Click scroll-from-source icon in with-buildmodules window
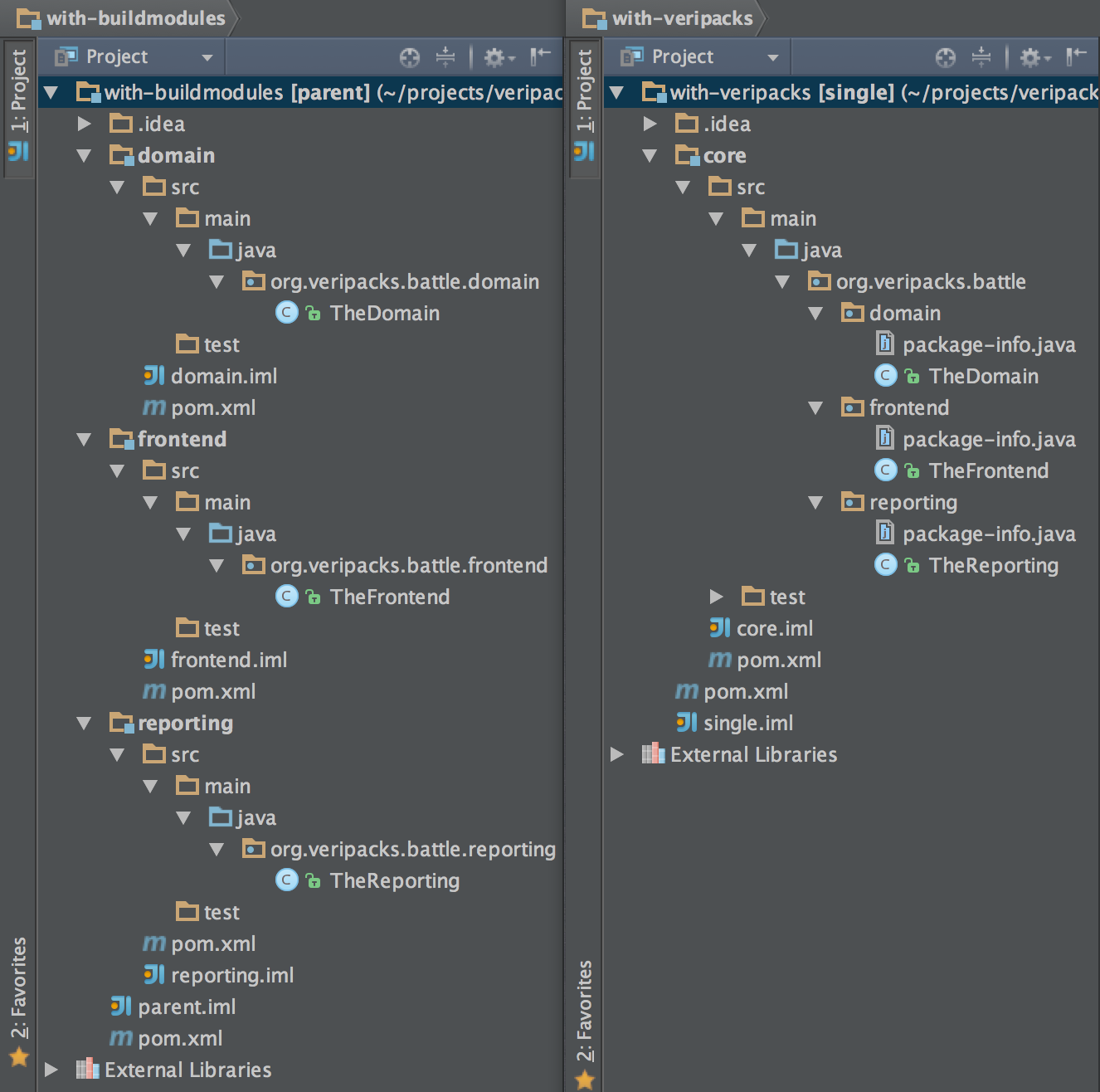1100x1092 pixels. (410, 56)
